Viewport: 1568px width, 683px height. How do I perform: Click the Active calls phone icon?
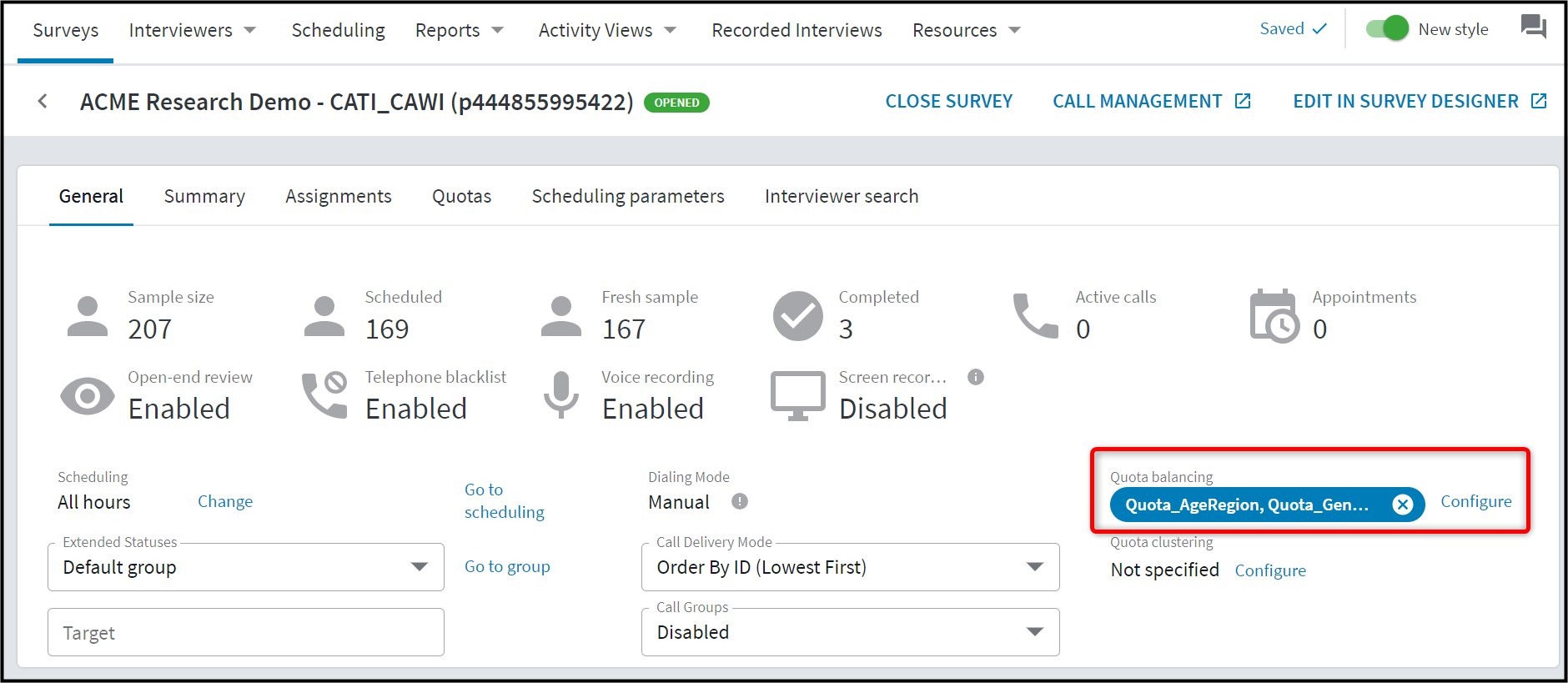point(1035,316)
